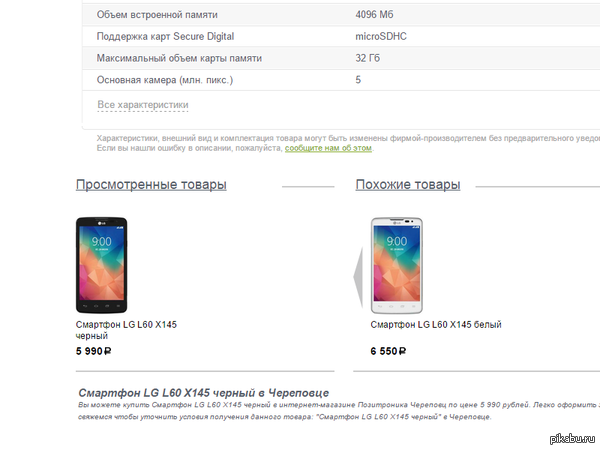Click the "сообщите нам об этом" link
Viewport: 600px width, 450px height.
pyautogui.click(x=328, y=148)
